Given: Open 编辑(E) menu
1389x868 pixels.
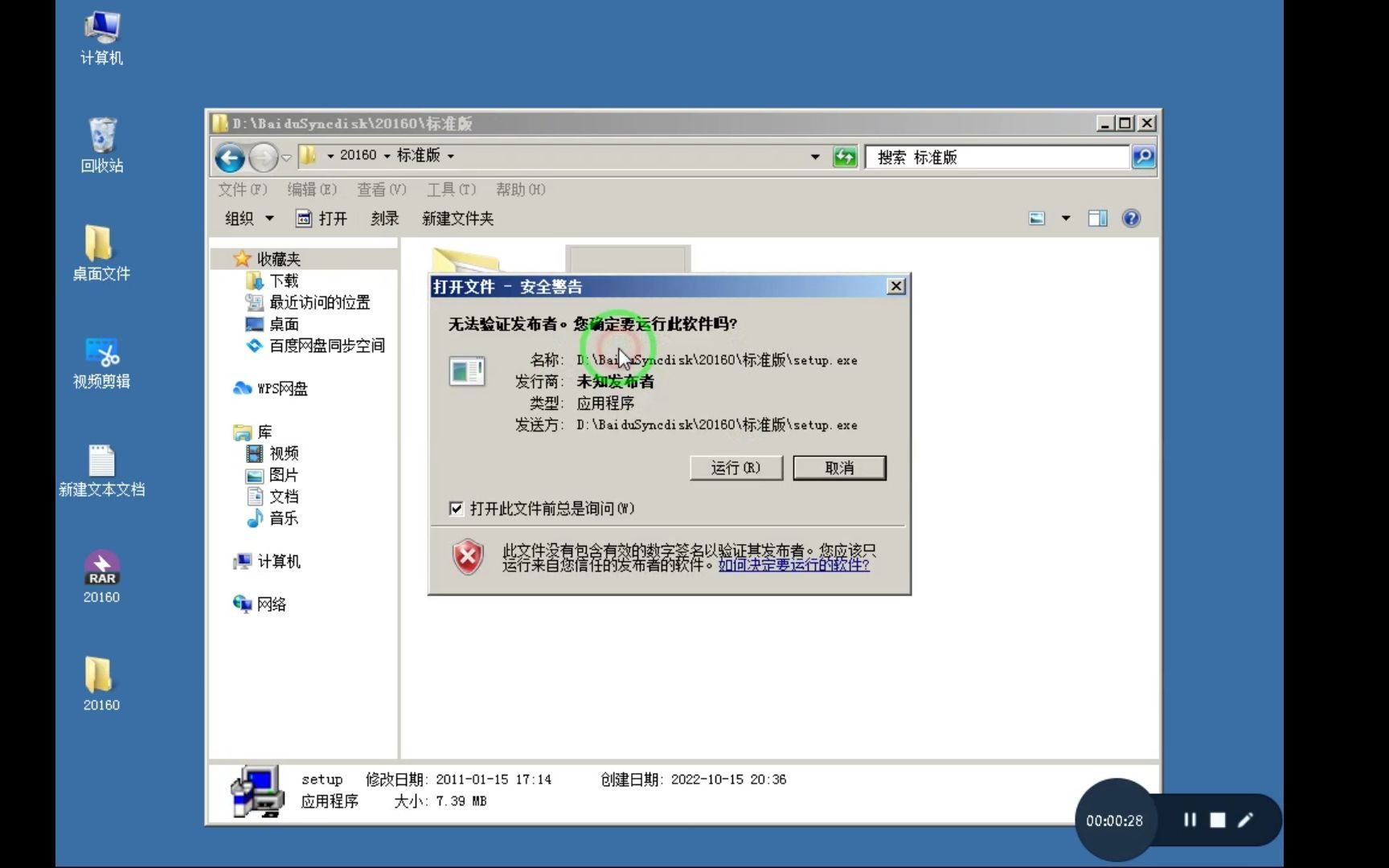Looking at the screenshot, I should coord(312,190).
